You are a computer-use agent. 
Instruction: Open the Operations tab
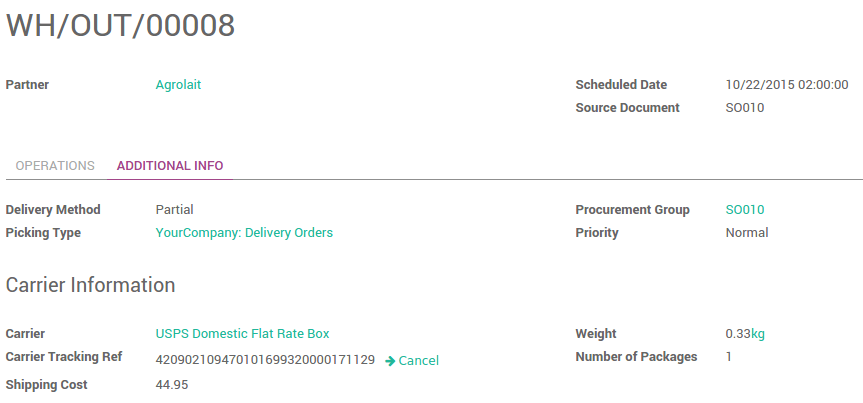(55, 166)
